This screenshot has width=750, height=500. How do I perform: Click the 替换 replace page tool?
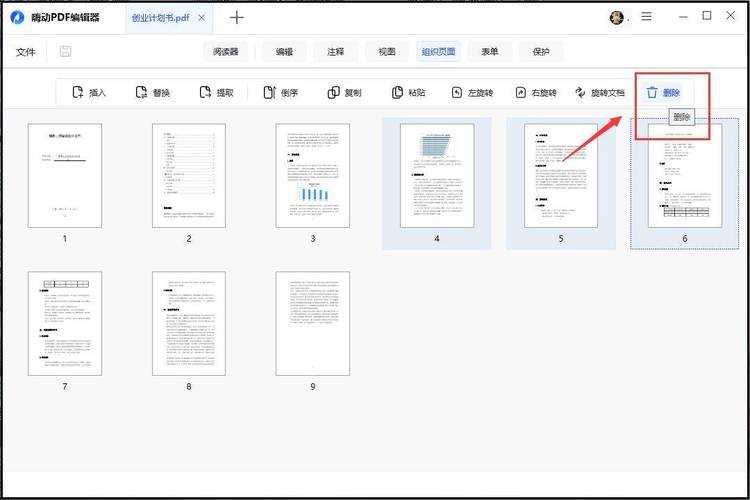click(153, 92)
